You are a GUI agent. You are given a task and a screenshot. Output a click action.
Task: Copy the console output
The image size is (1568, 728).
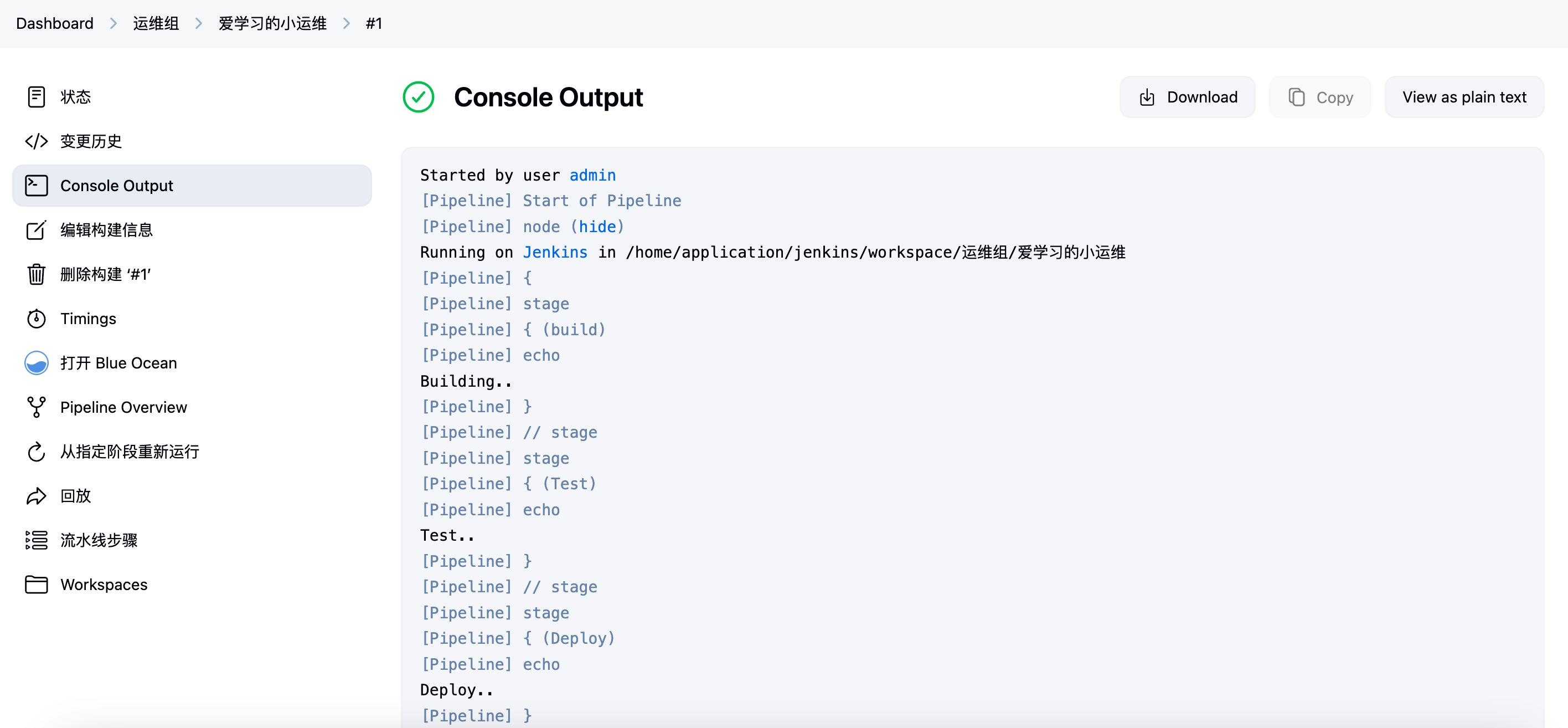pos(1321,98)
